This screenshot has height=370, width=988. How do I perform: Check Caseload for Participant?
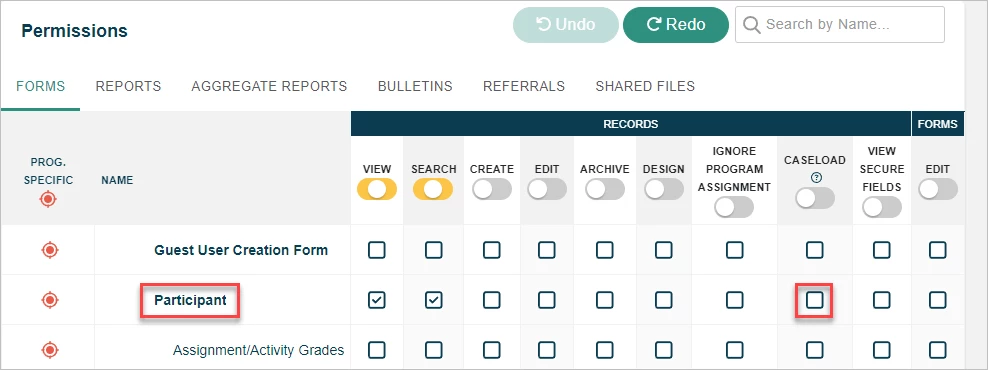815,301
